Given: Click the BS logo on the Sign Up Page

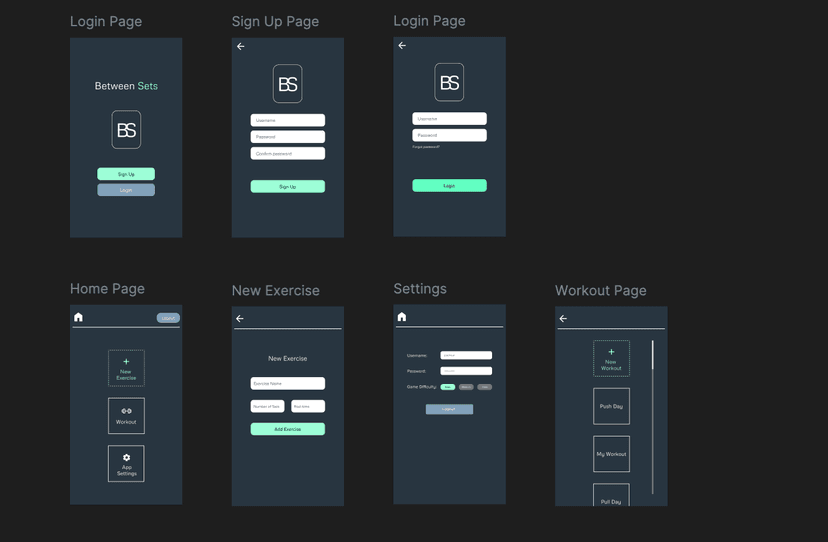Looking at the screenshot, I should coord(288,83).
